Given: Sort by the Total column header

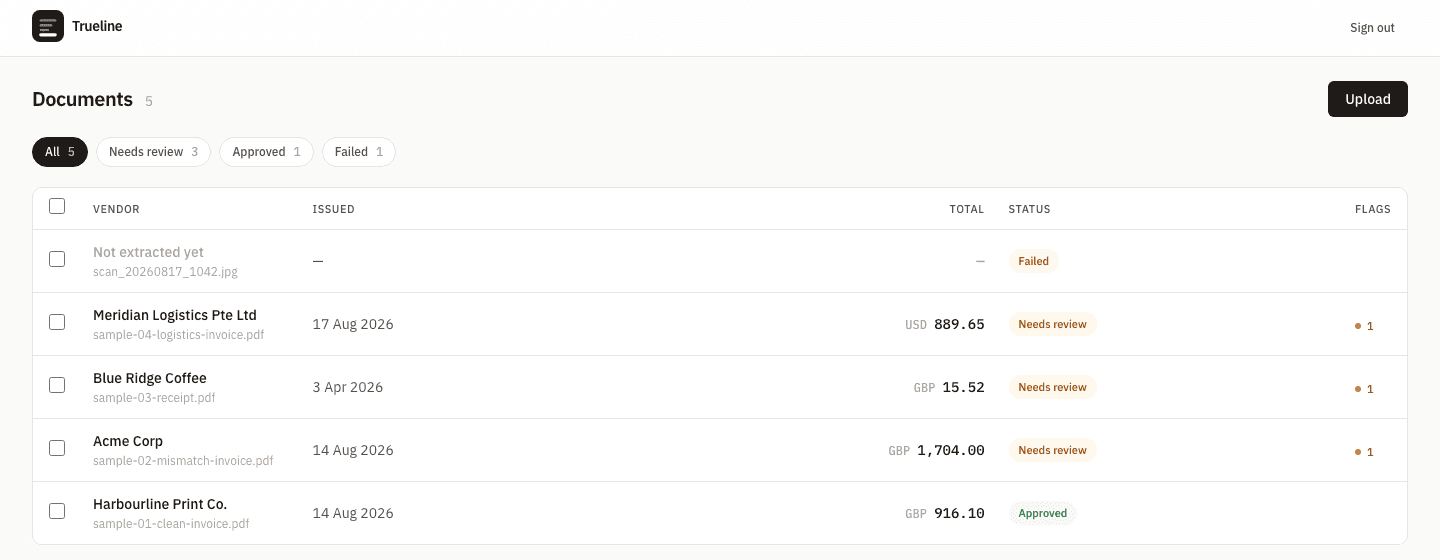Looking at the screenshot, I should [966, 209].
